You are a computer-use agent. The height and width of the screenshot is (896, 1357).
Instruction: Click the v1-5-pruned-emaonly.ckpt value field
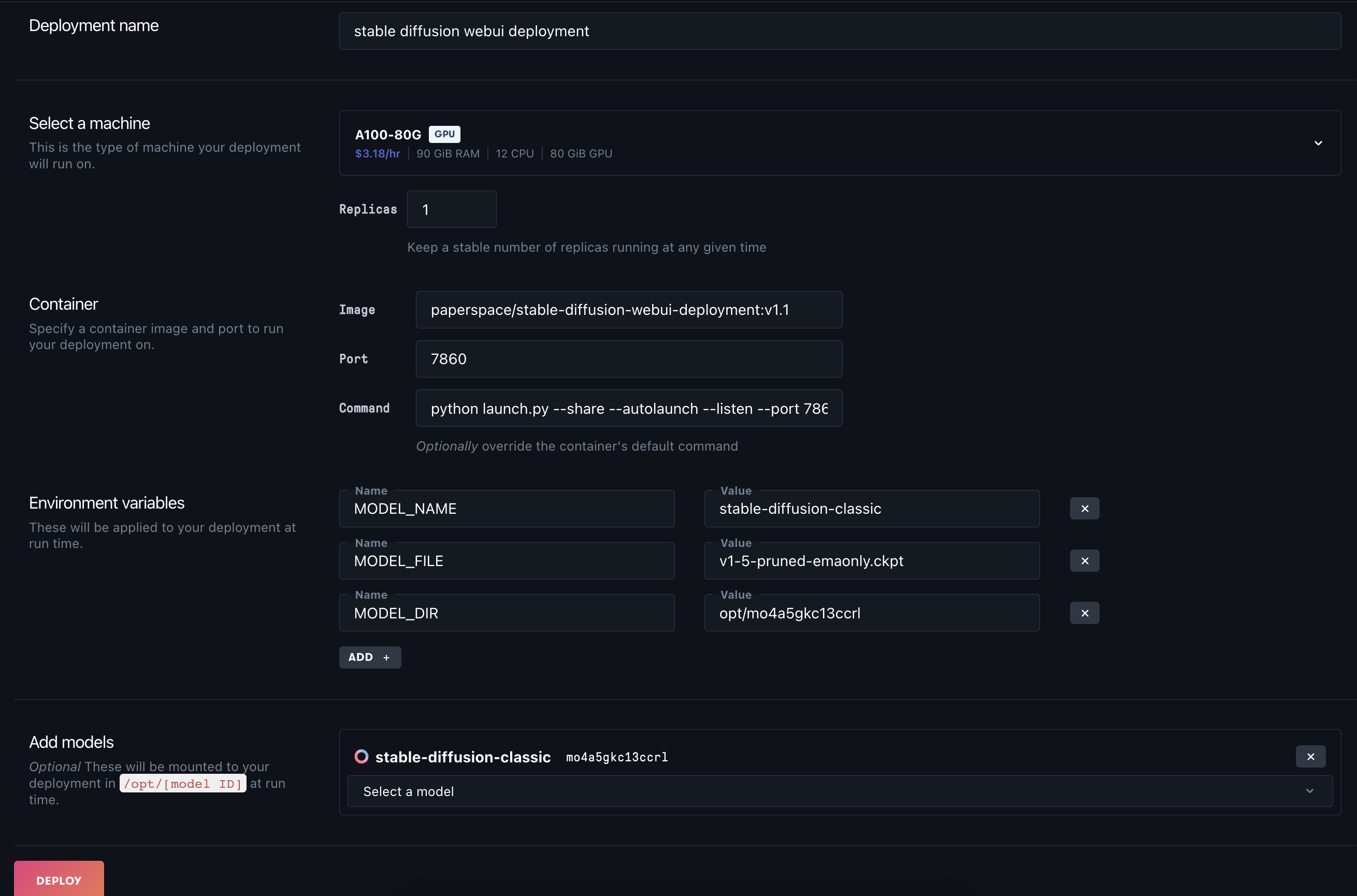871,560
